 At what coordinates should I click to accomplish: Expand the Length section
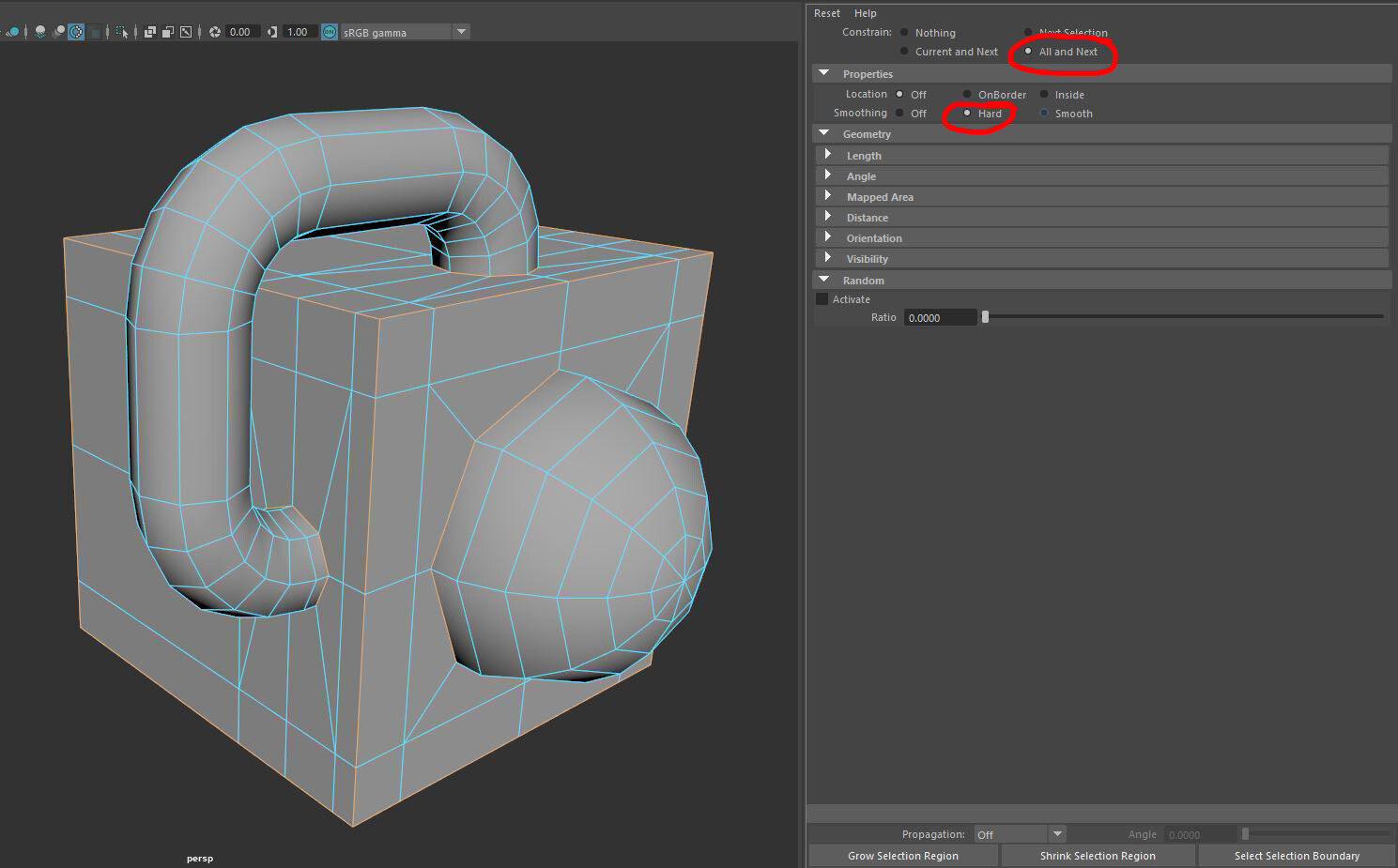click(x=828, y=155)
